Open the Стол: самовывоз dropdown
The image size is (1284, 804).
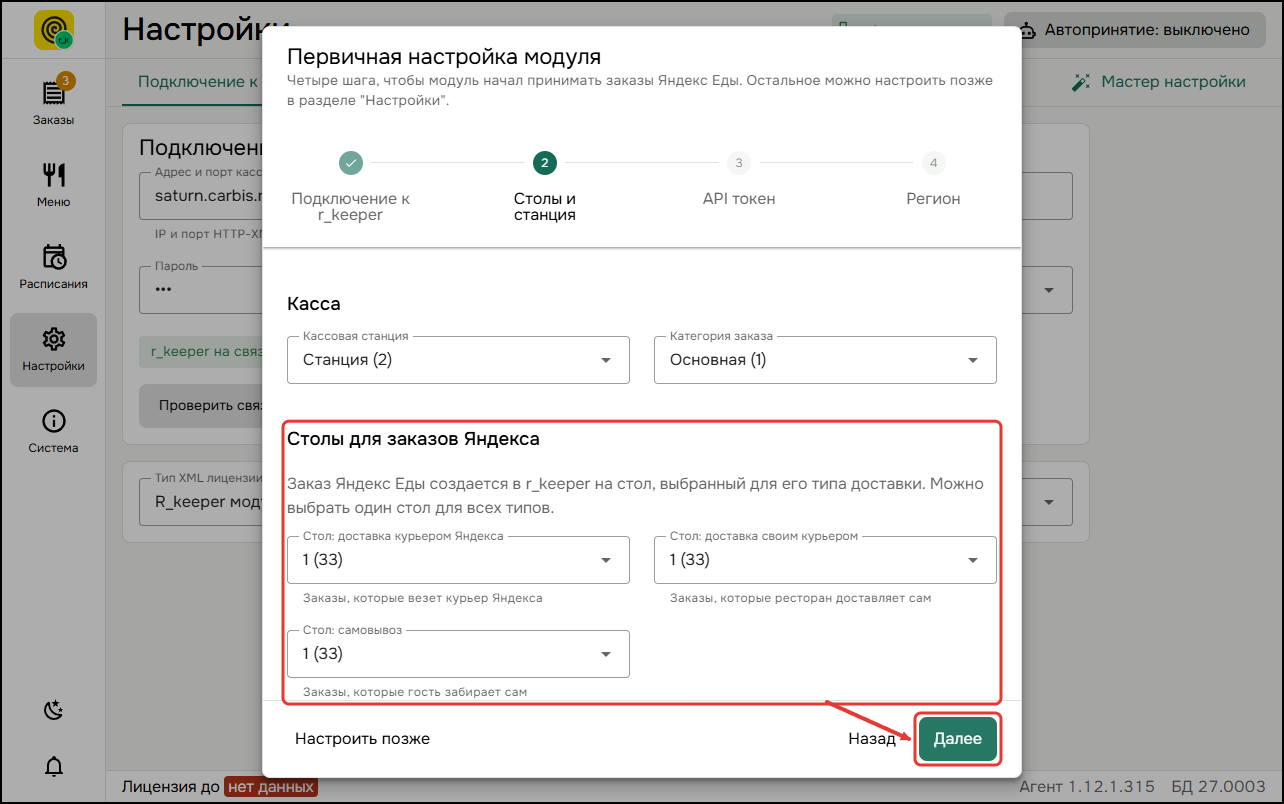tap(458, 654)
